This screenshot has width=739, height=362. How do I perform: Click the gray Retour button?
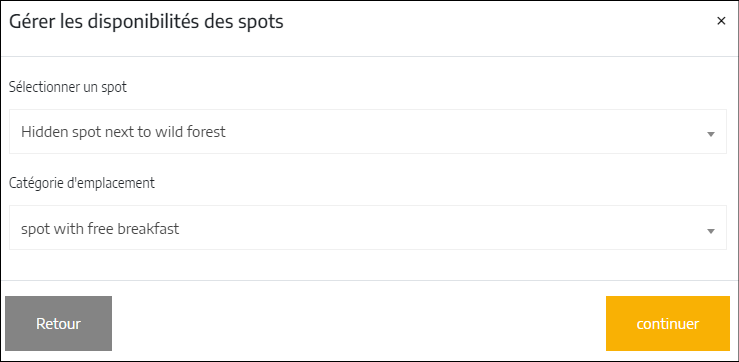pyautogui.click(x=58, y=323)
